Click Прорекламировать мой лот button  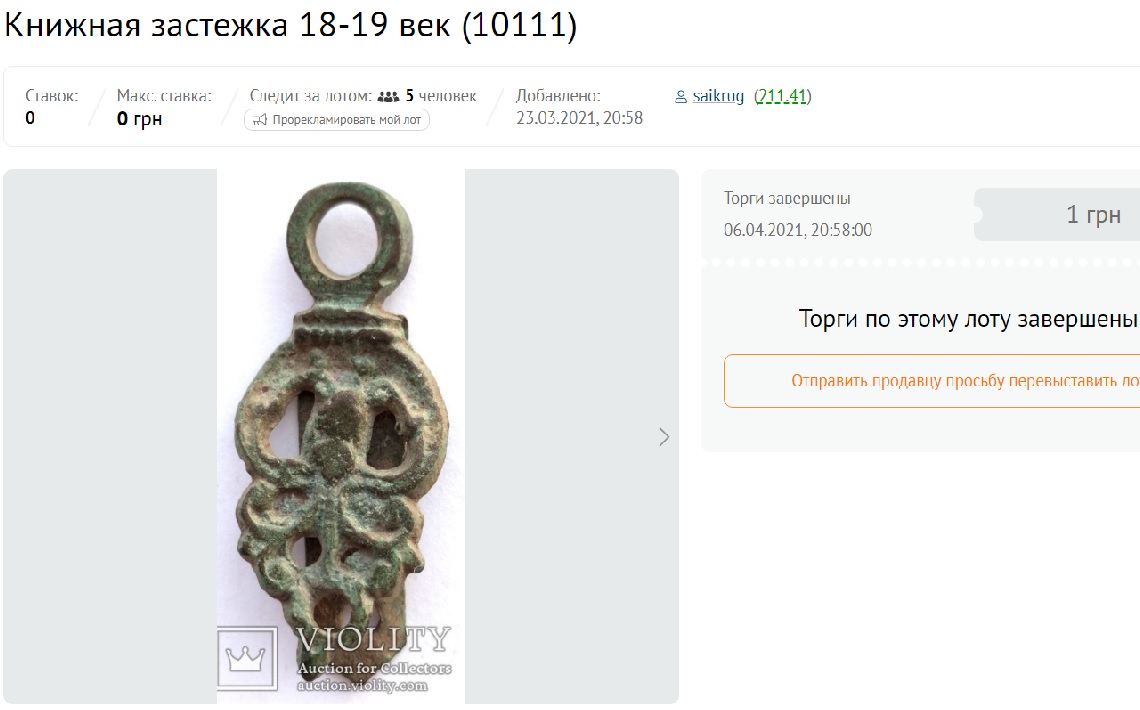point(337,120)
